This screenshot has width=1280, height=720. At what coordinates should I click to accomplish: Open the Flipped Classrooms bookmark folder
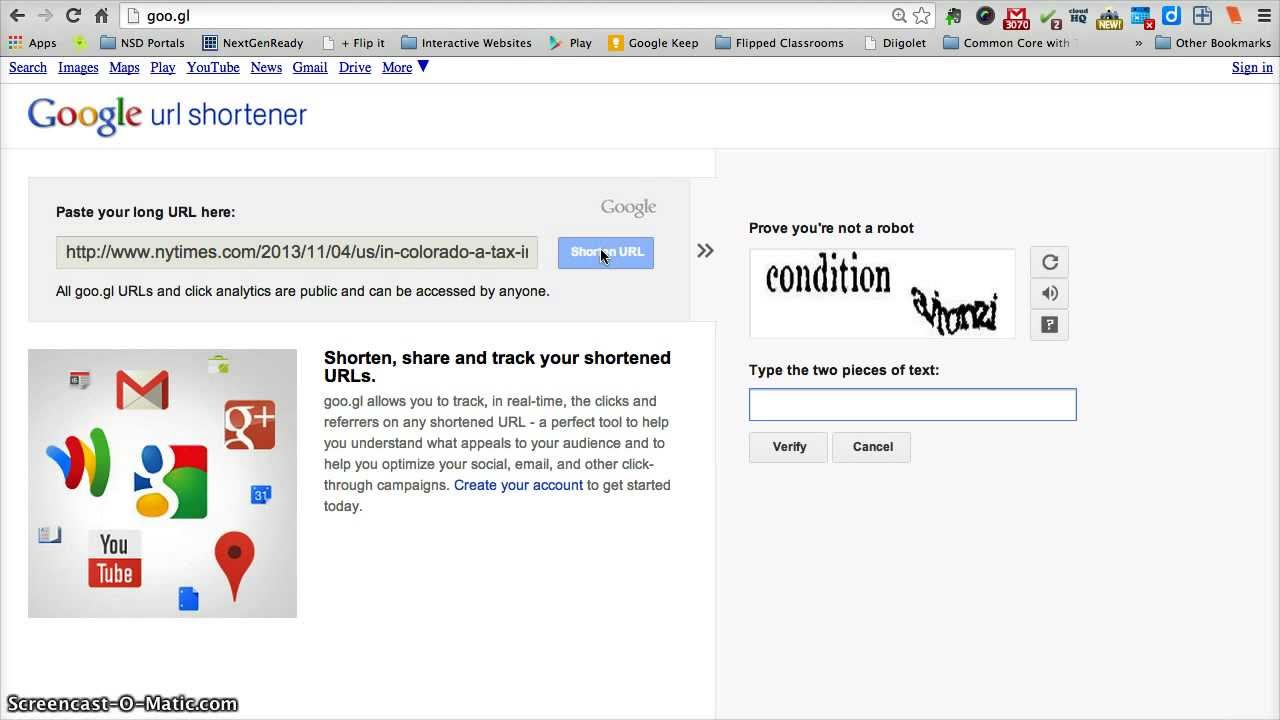coord(779,43)
